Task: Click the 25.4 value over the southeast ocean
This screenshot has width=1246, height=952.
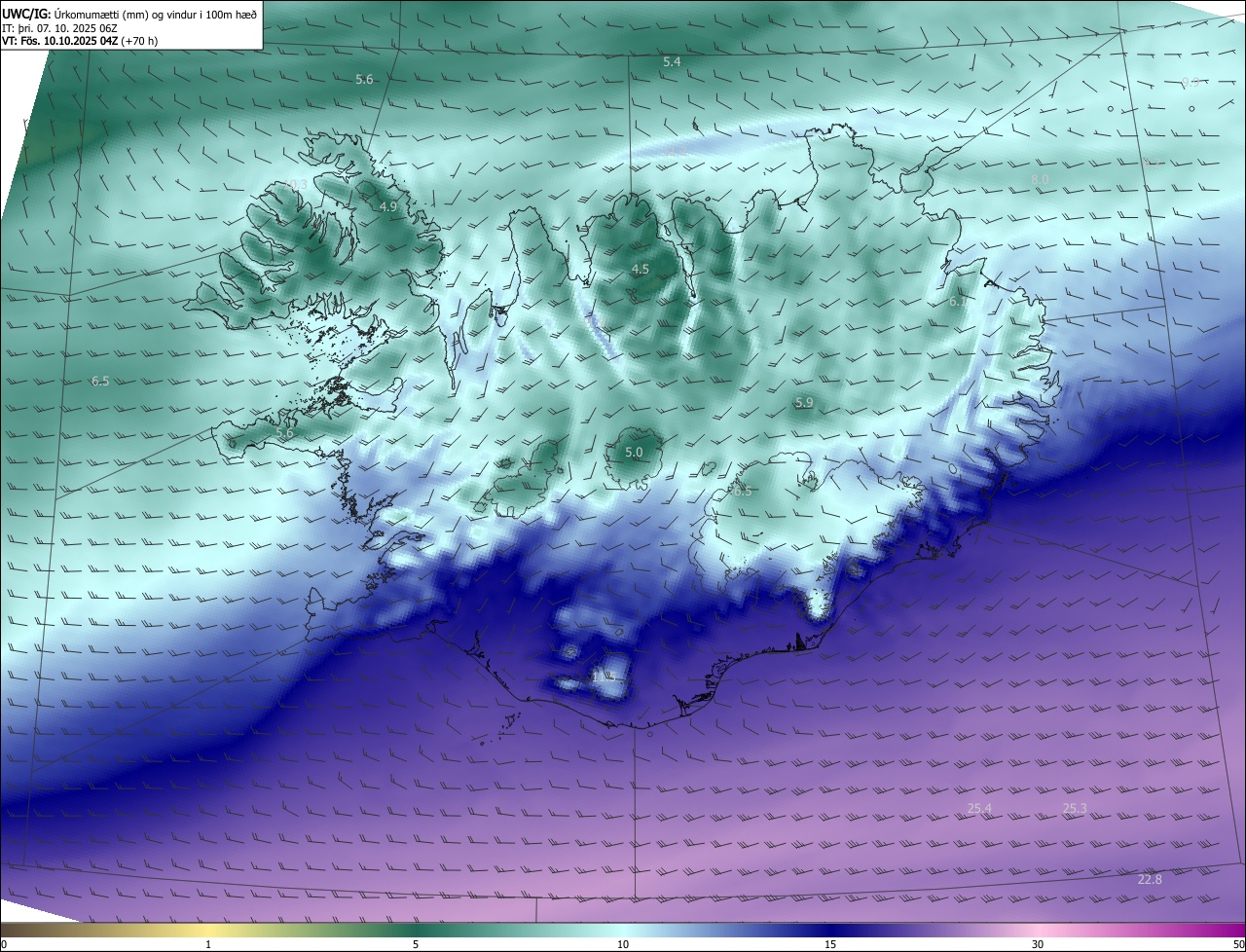Action: point(979,809)
